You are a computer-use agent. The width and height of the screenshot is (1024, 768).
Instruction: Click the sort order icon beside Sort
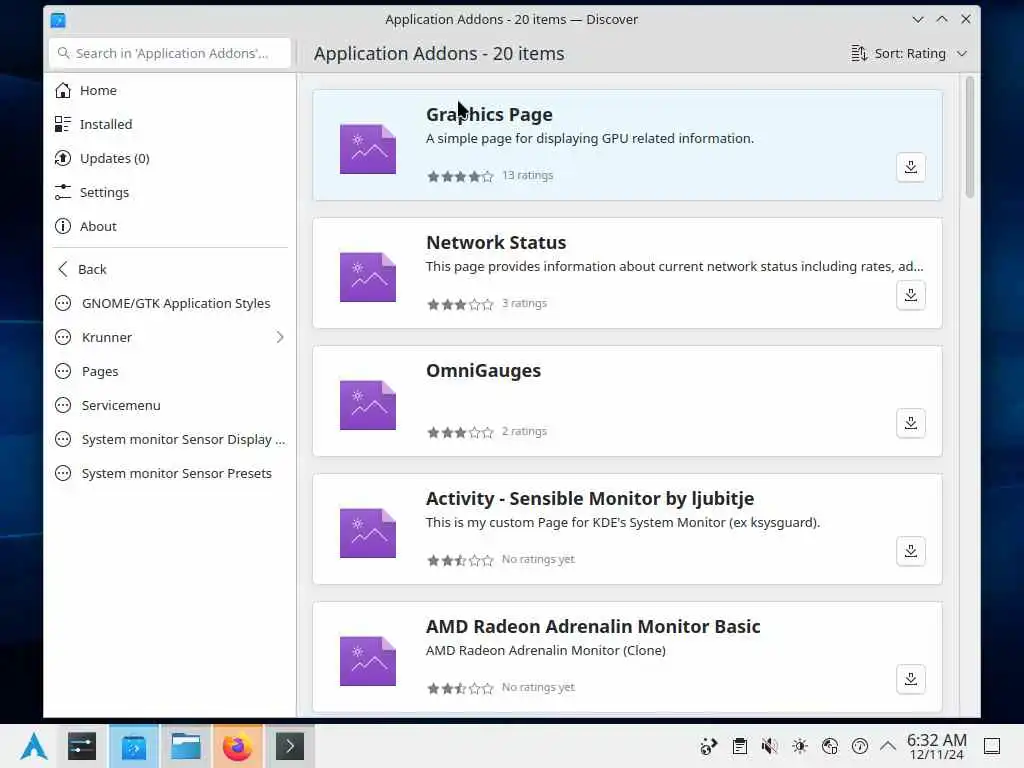click(859, 54)
